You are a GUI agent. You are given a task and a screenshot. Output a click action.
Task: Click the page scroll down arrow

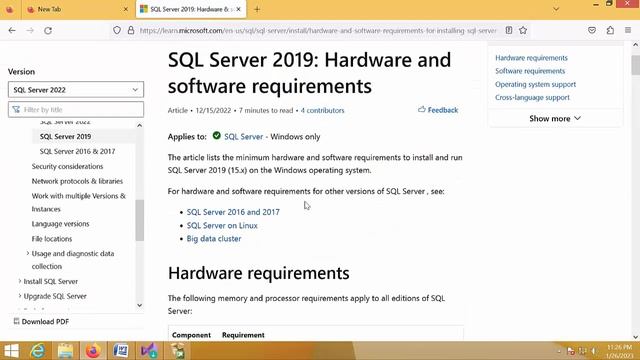point(636,337)
